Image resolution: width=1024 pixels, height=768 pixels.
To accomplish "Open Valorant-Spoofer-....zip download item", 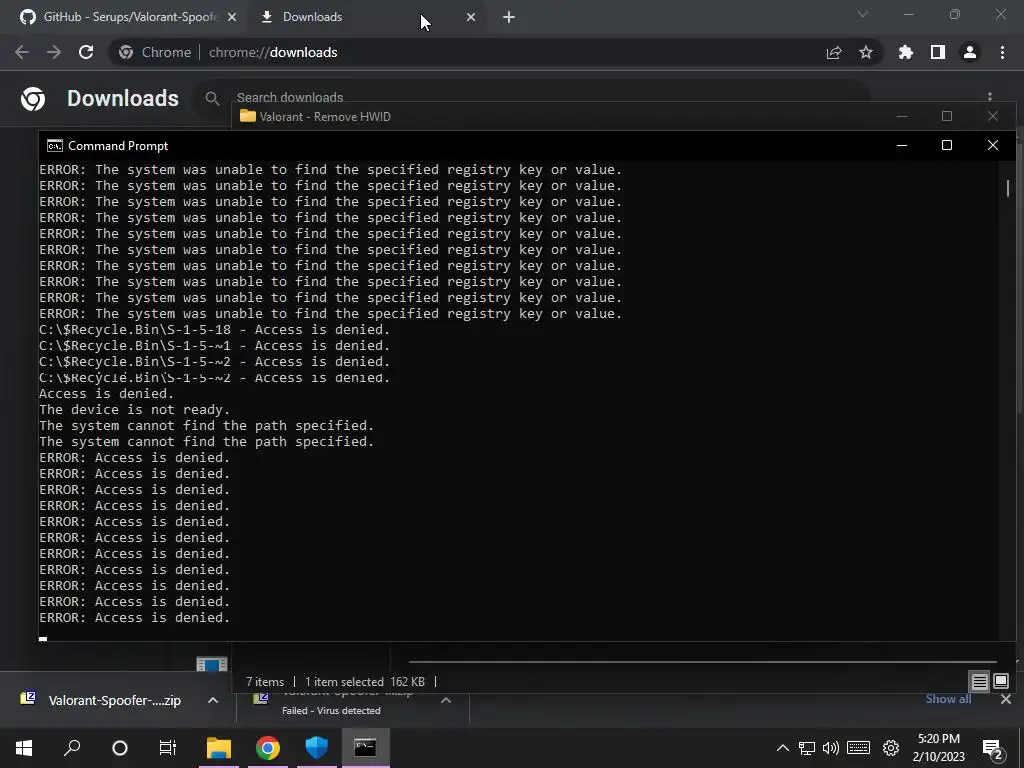I will 102,700.
